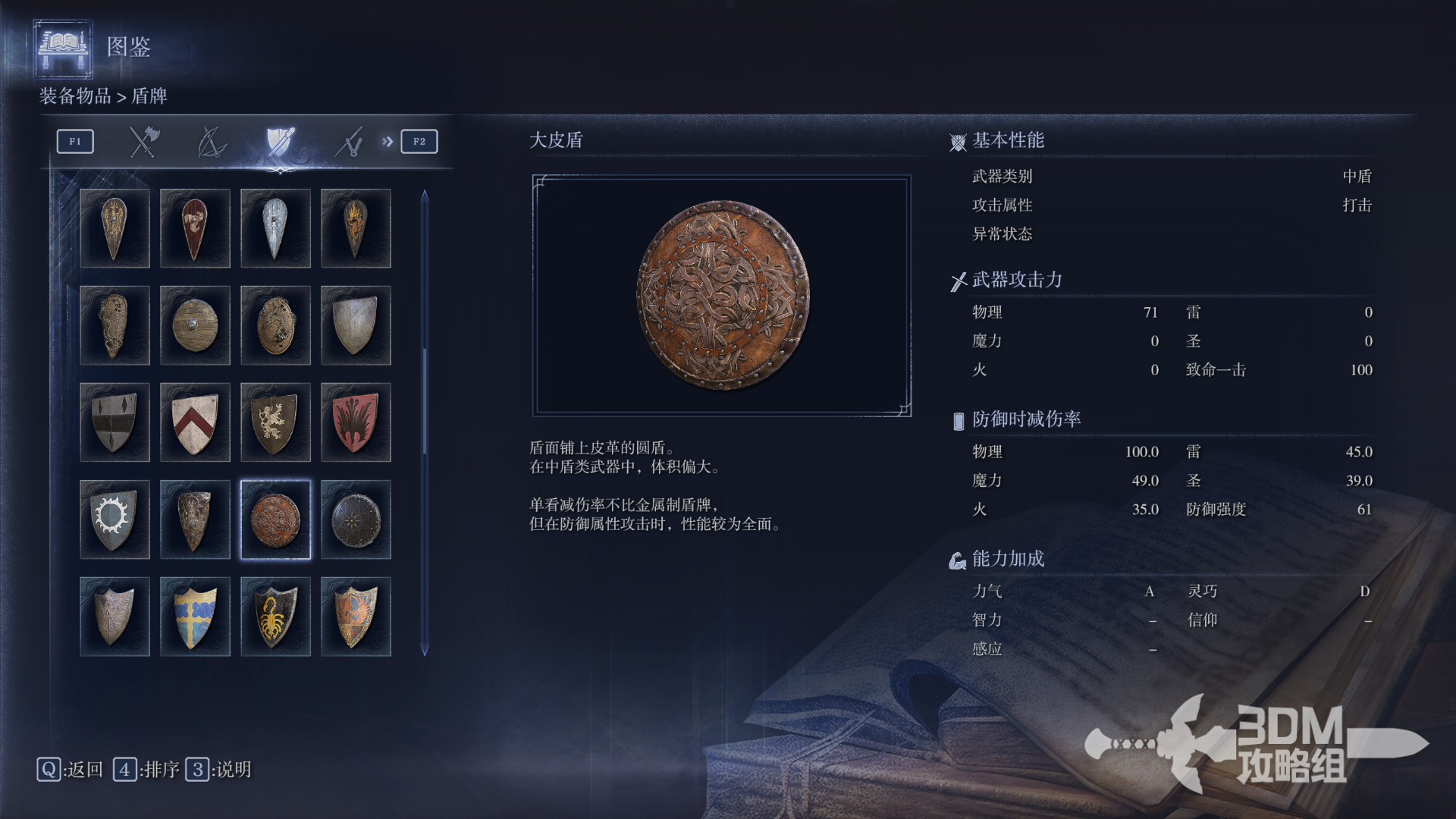
Task: Select the golden scorpion shield
Action: [x=275, y=617]
